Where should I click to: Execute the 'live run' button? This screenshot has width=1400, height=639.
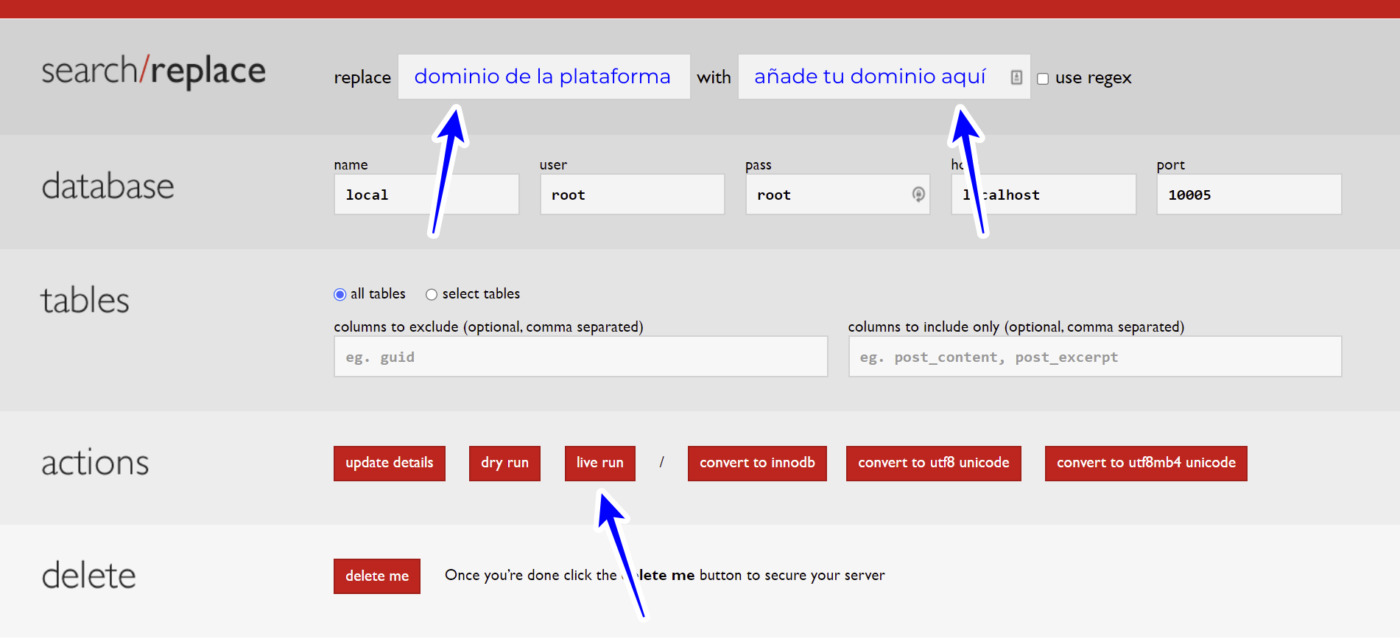[x=600, y=463]
